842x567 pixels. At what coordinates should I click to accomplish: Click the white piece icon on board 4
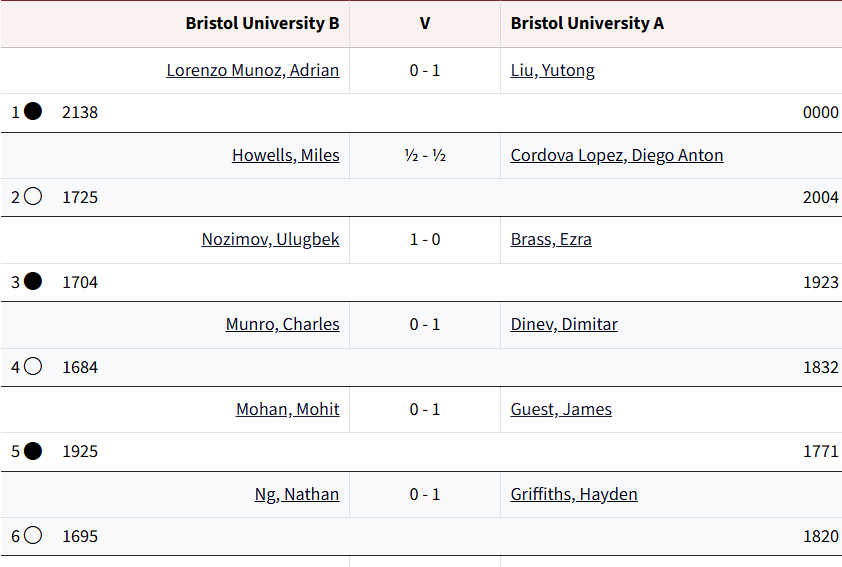pos(33,367)
